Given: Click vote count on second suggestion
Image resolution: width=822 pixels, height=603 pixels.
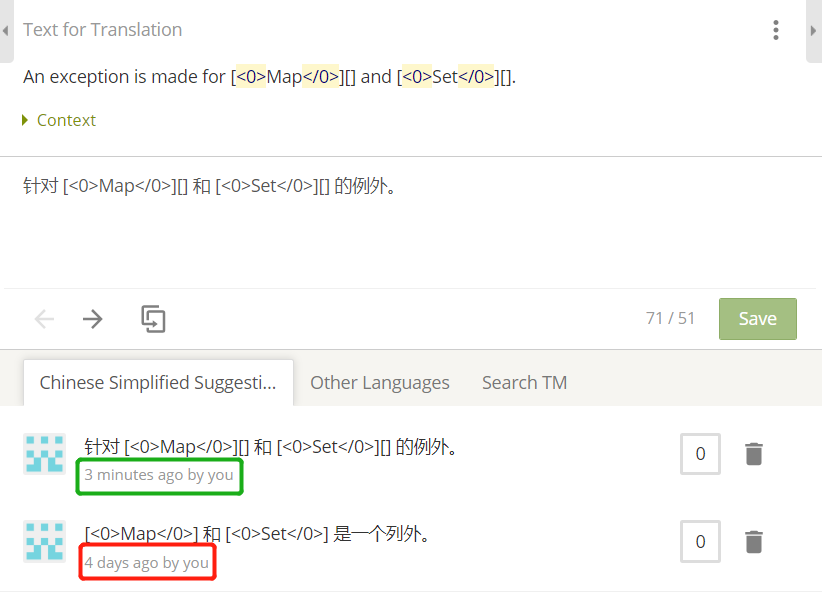Looking at the screenshot, I should tap(700, 542).
